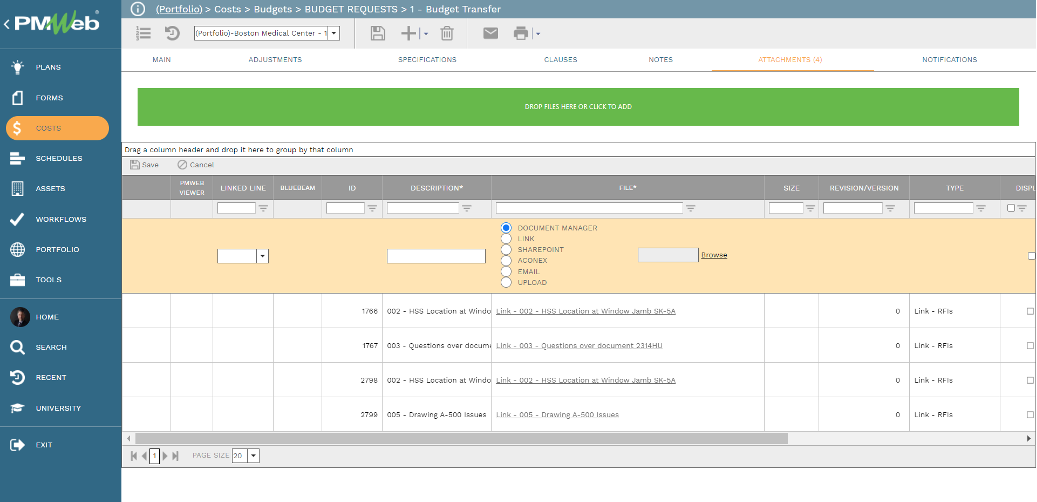Open the Portfolio globe icon

coord(17,249)
